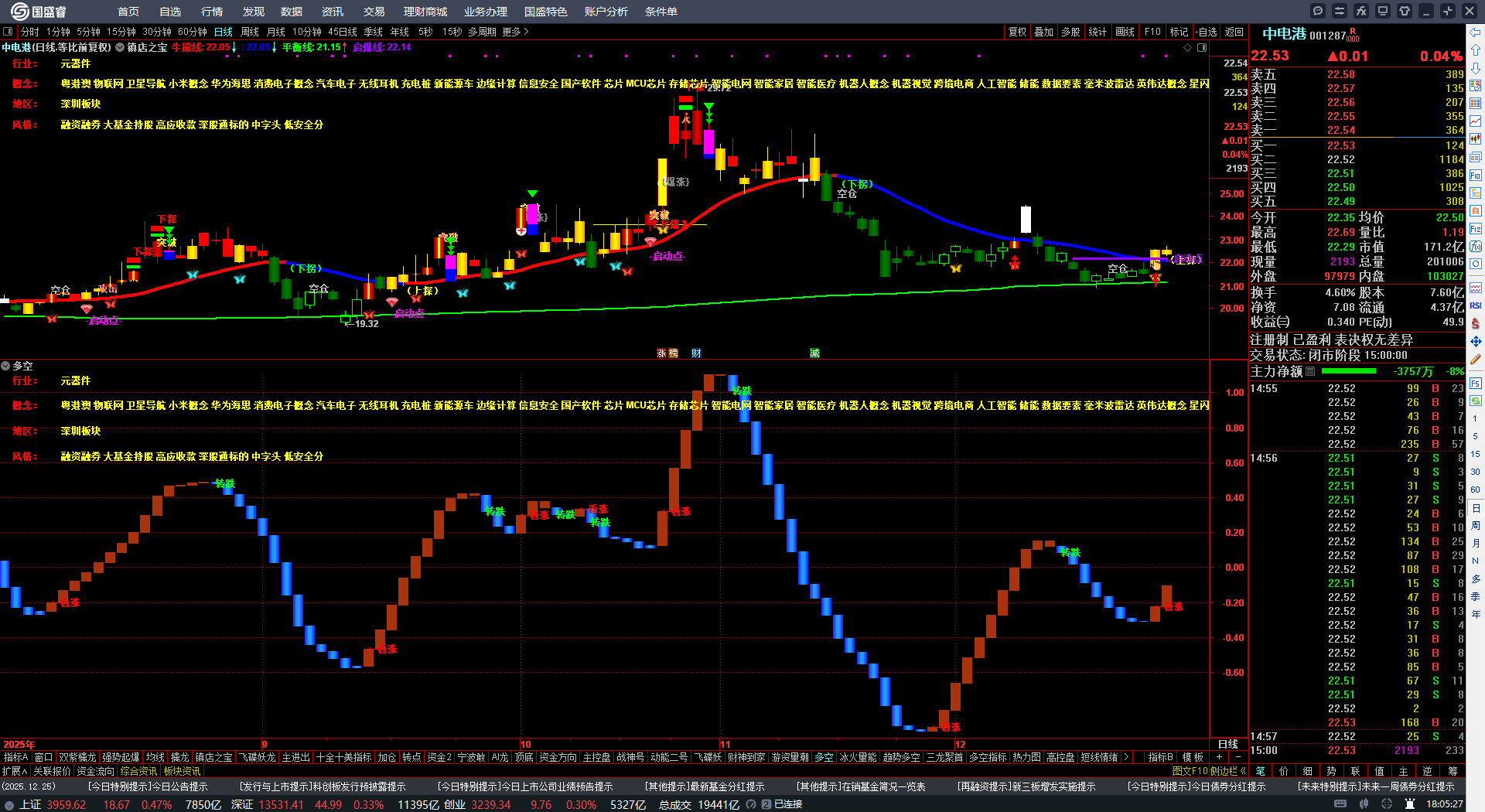Switch to the 60分钟 period tab
Screen dimensions: 1485x812
[193, 32]
